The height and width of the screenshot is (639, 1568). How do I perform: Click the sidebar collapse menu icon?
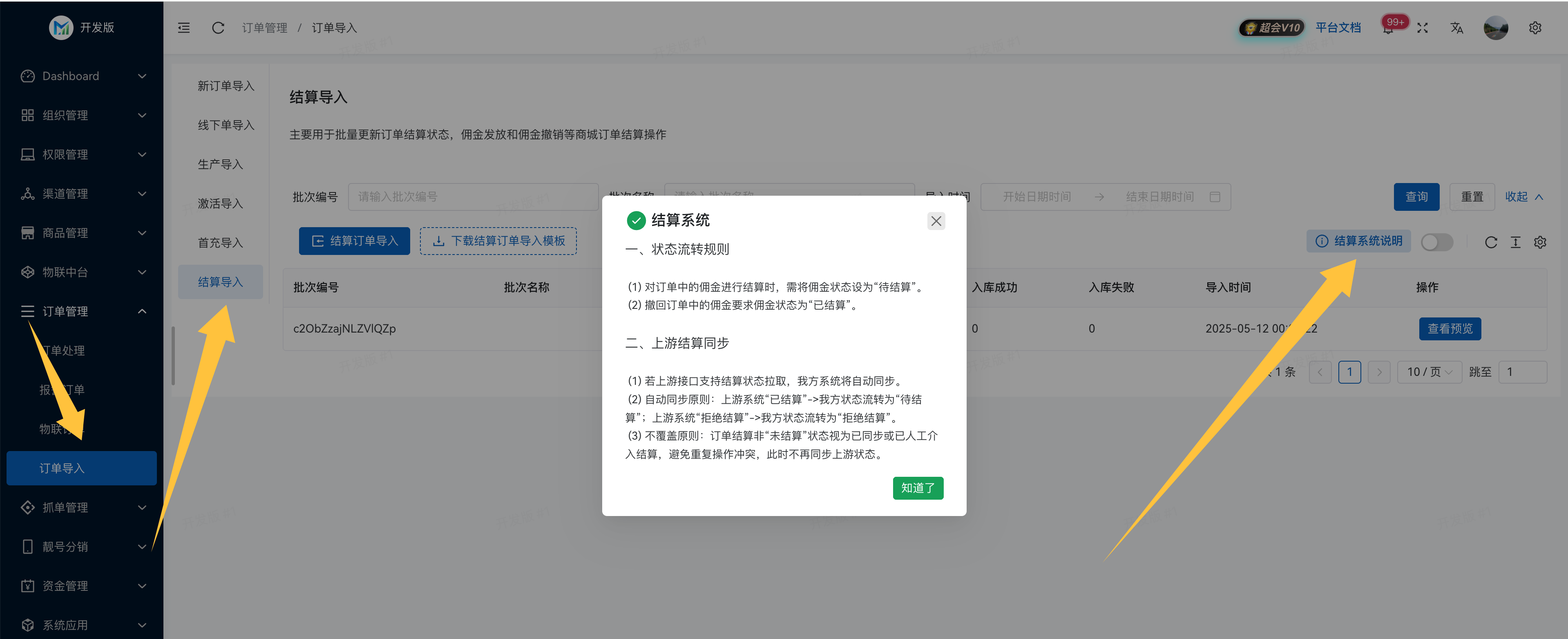click(x=184, y=28)
